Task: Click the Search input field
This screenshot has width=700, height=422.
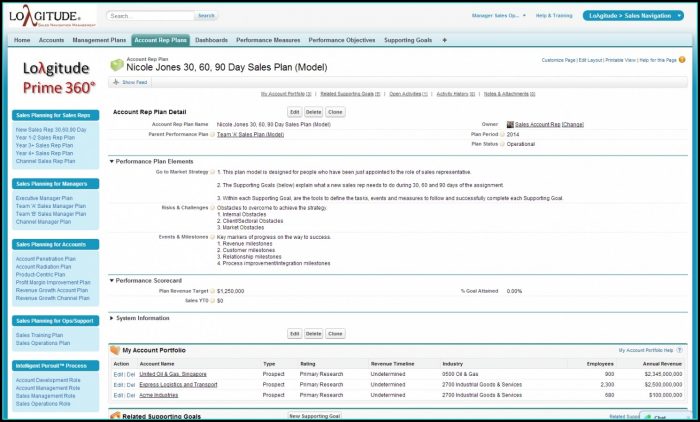Action: click(x=150, y=16)
